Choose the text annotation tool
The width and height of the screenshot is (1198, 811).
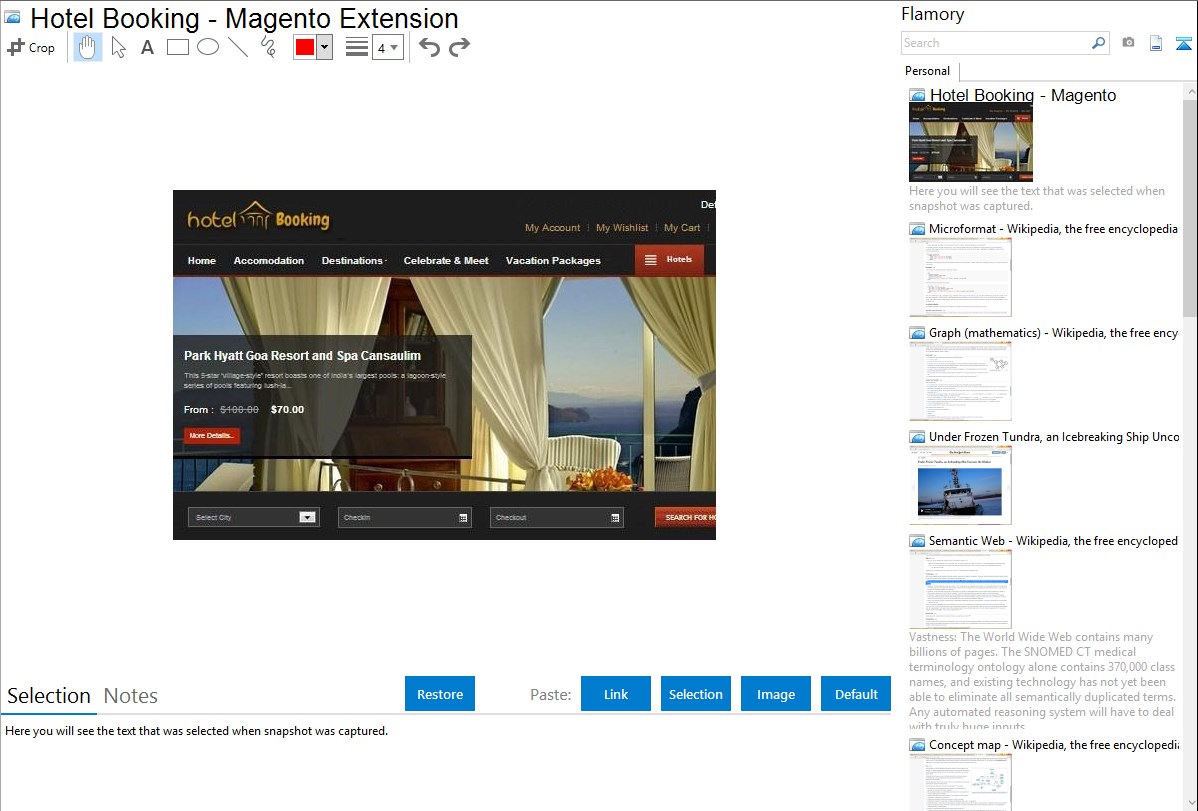tap(147, 47)
